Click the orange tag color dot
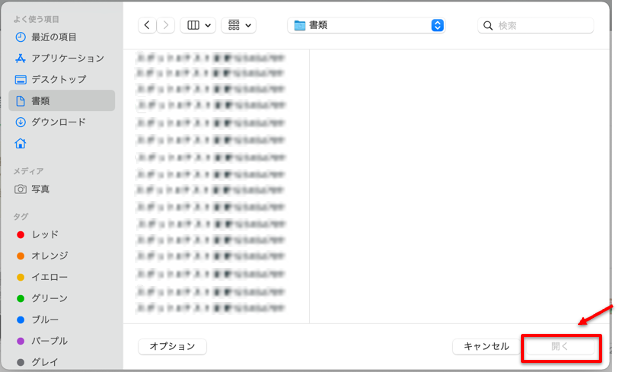The height and width of the screenshot is (372, 619). [x=21, y=256]
